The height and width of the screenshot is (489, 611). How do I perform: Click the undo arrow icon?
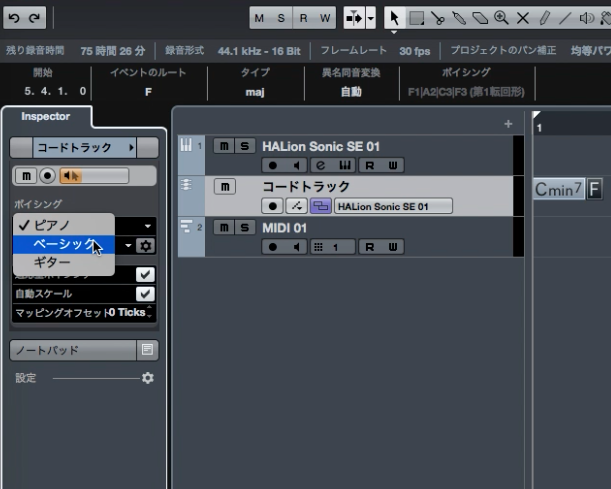(14, 18)
